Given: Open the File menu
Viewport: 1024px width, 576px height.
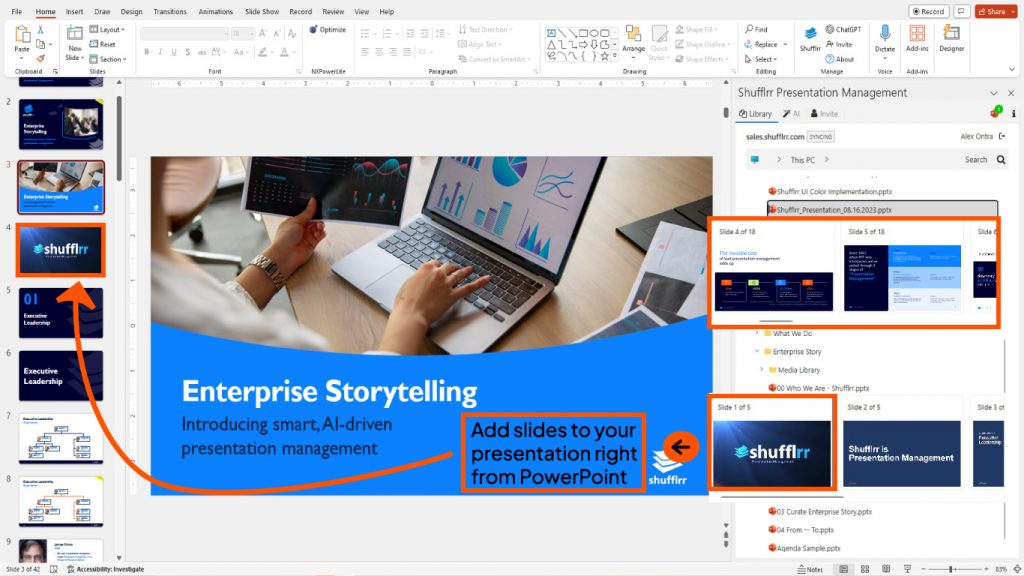Looking at the screenshot, I should tap(17, 11).
